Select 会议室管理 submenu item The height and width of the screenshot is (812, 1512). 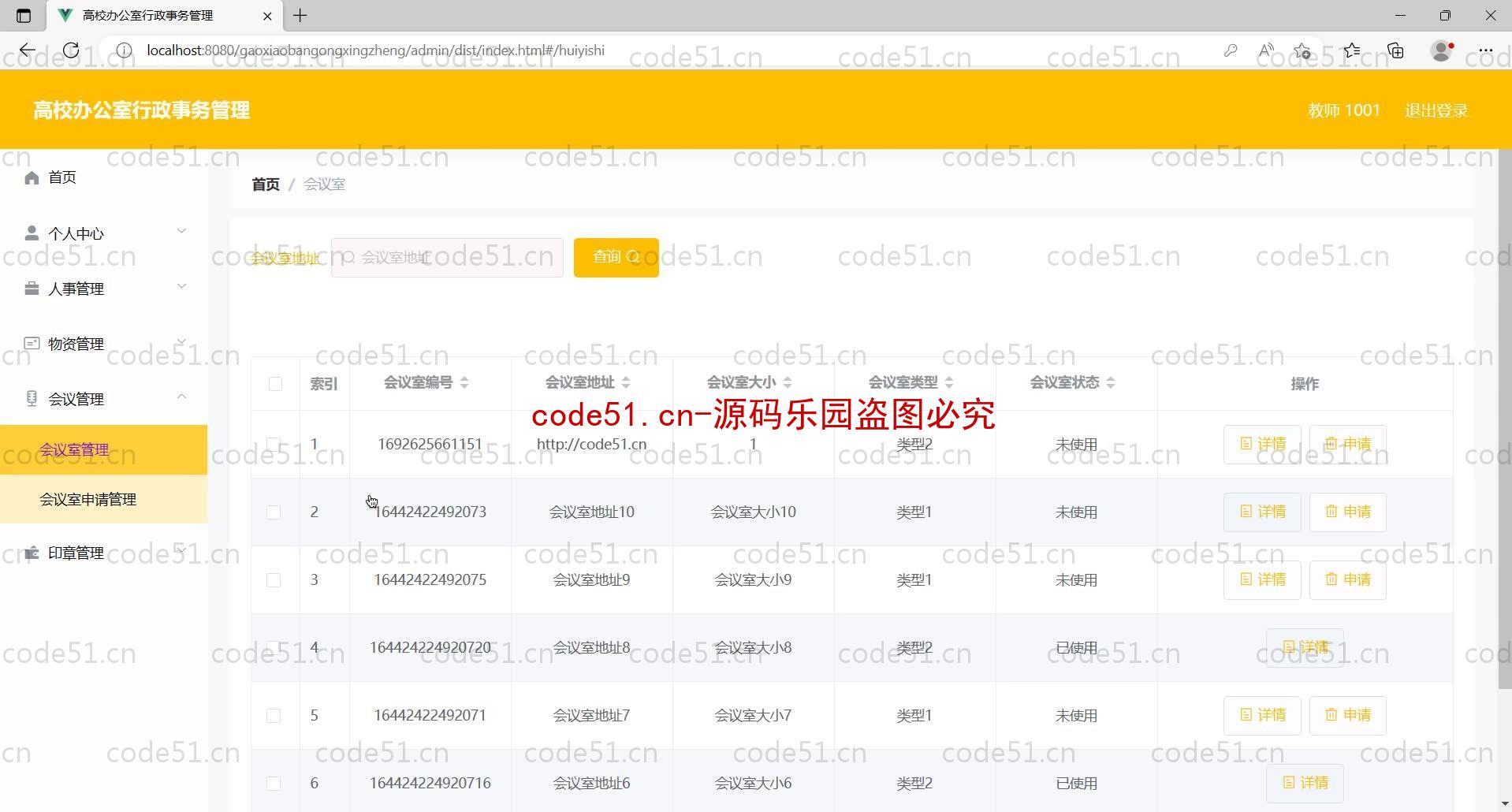click(x=103, y=450)
